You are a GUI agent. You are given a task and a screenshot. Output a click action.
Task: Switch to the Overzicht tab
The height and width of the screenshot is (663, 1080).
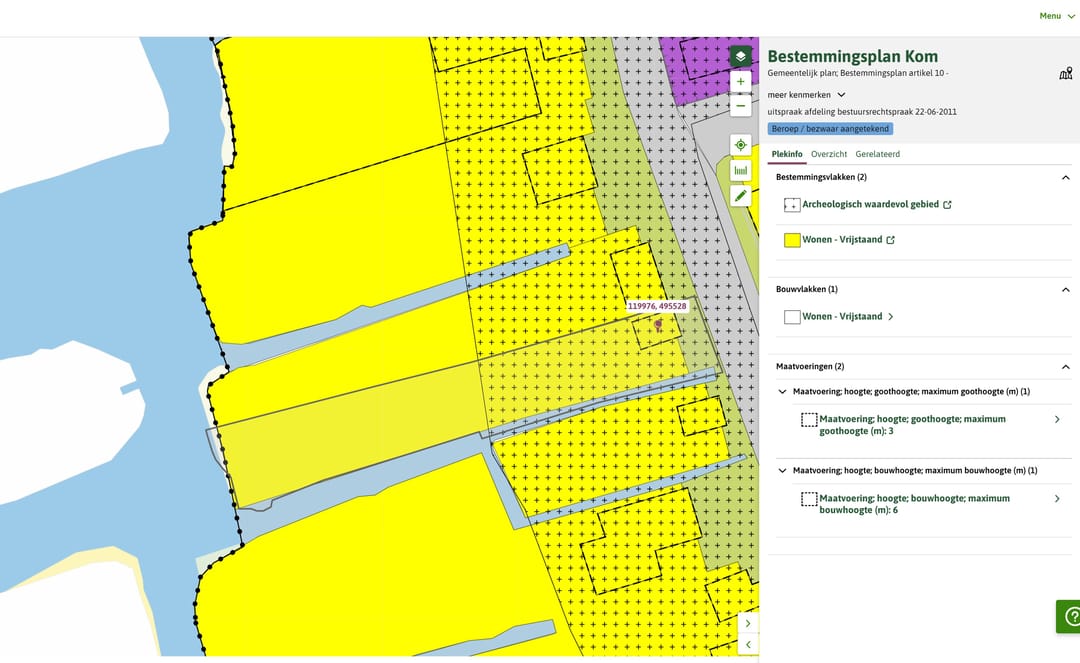click(829, 154)
